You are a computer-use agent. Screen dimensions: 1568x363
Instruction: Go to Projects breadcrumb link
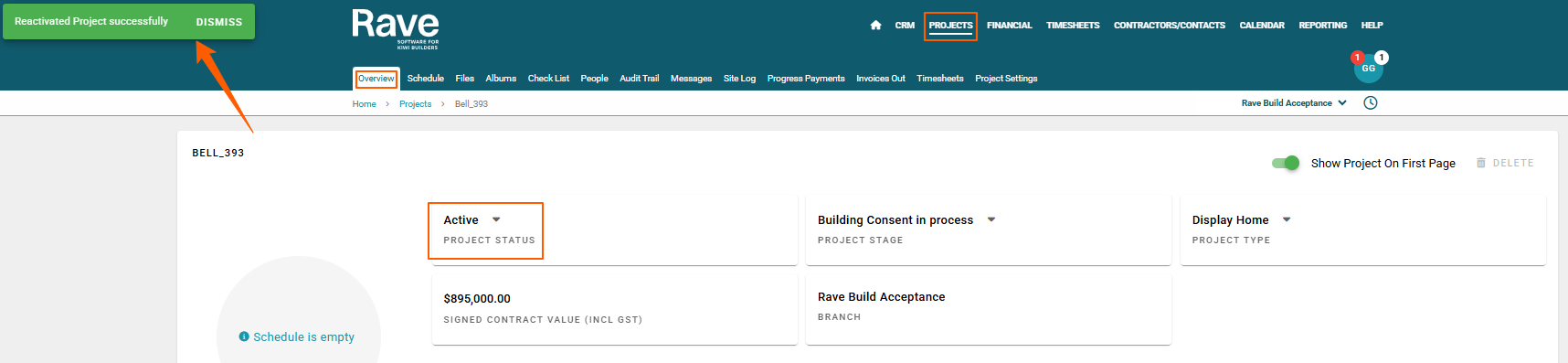[x=415, y=104]
